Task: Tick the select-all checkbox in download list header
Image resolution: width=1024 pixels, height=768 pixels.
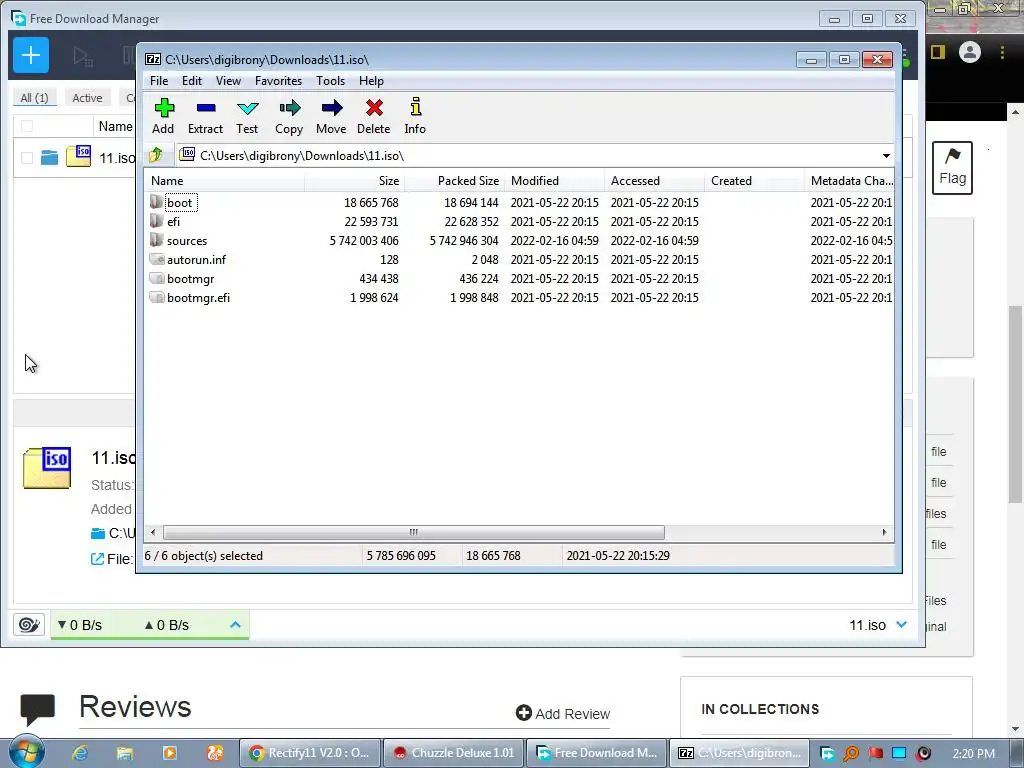Action: tap(27, 126)
